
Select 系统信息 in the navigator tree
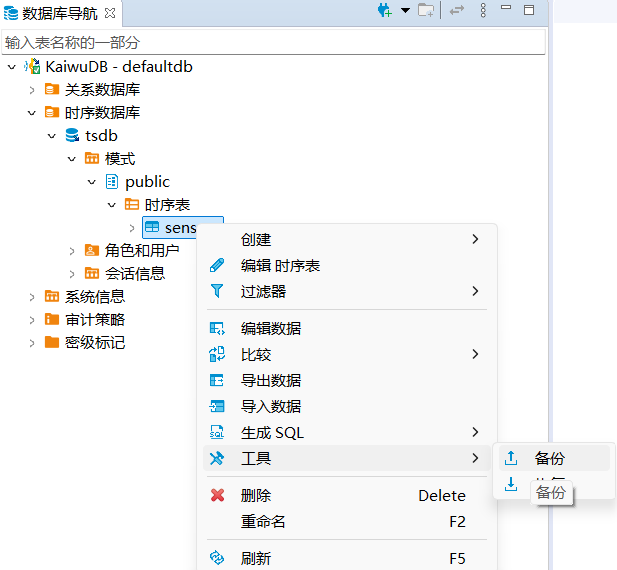point(95,297)
